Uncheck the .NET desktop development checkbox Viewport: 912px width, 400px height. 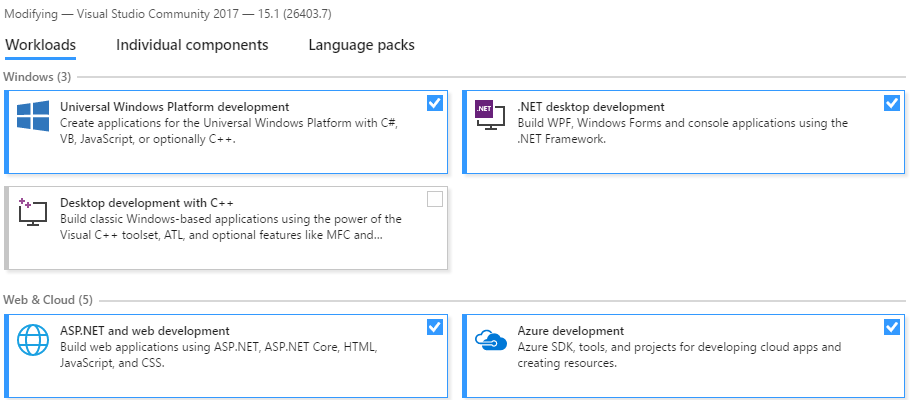pos(892,103)
